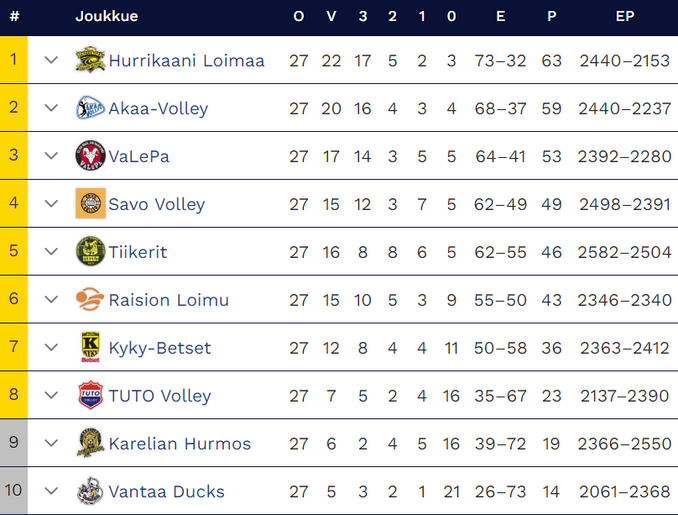This screenshot has height=515, width=678.
Task: Sort table by the EP column header
Action: [624, 16]
